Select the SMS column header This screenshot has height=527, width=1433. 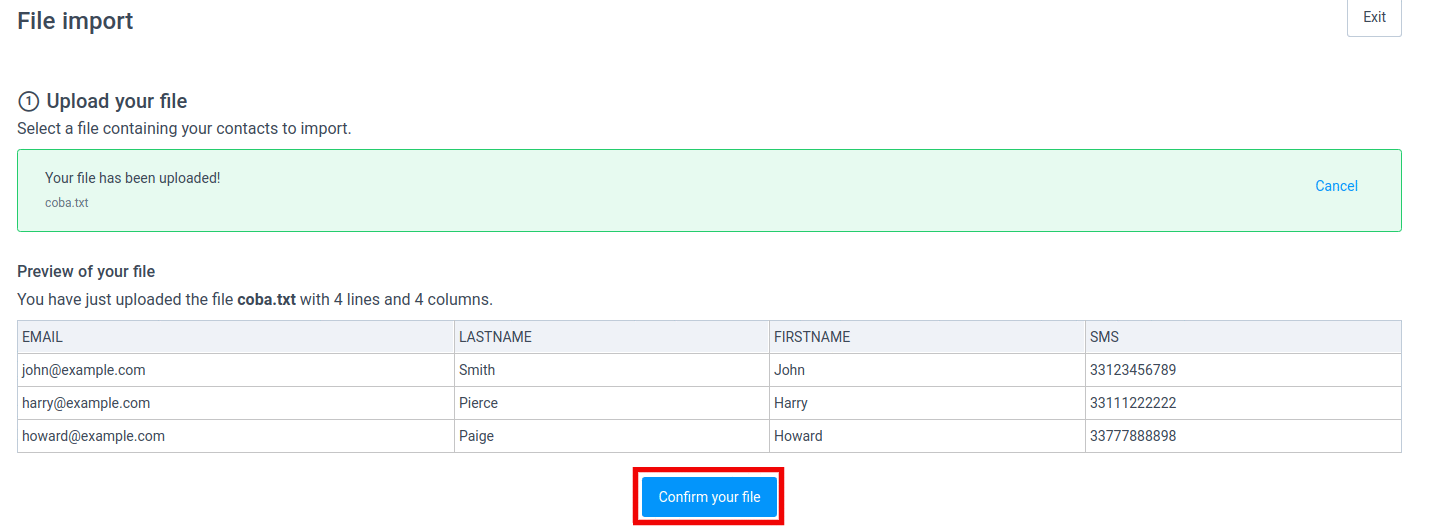tap(1104, 337)
